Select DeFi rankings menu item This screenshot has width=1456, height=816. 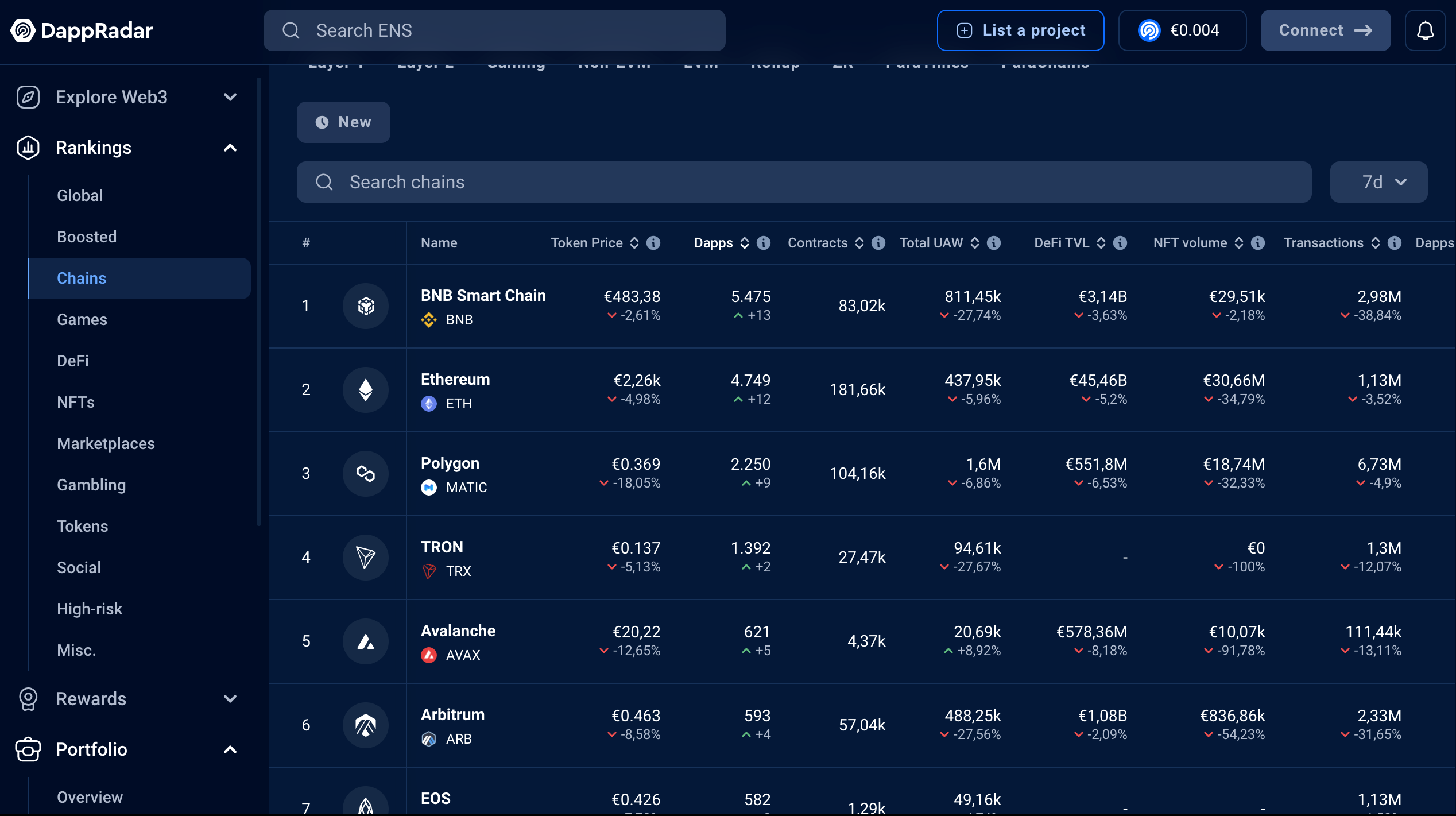coord(140,361)
